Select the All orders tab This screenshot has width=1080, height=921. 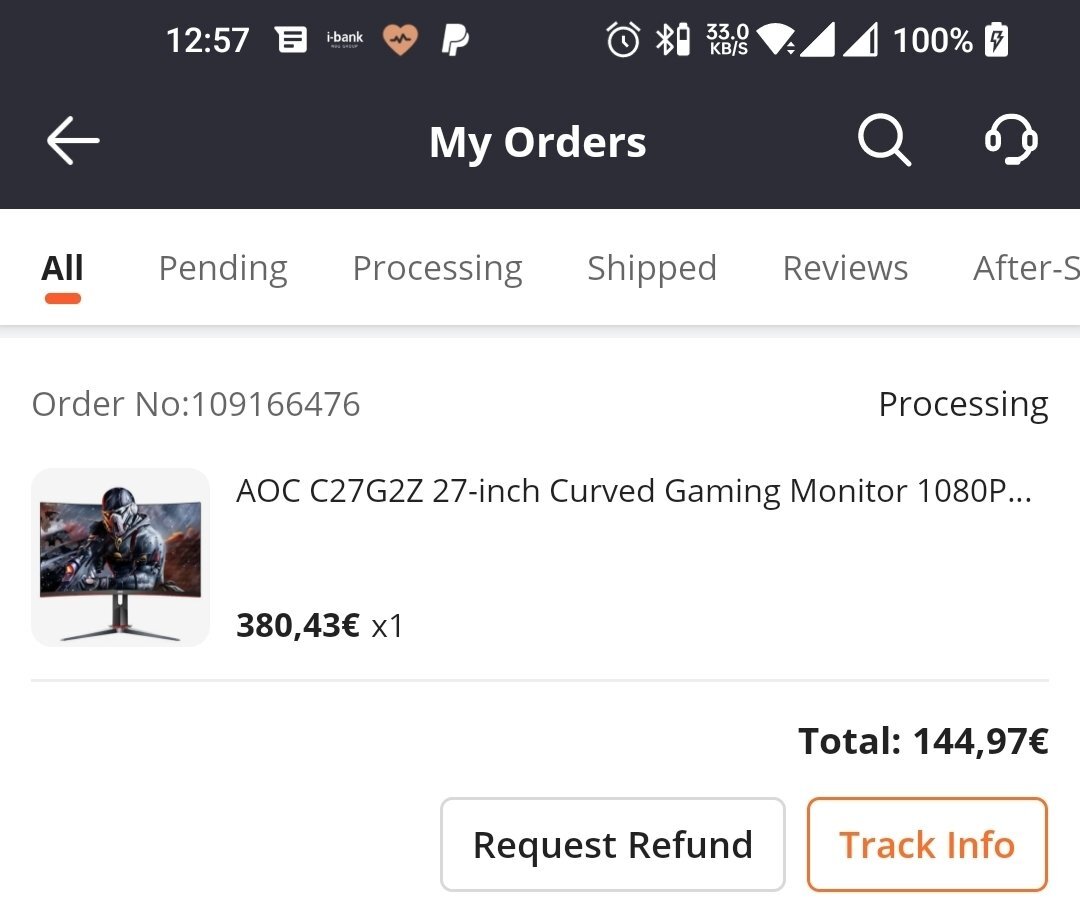point(62,268)
